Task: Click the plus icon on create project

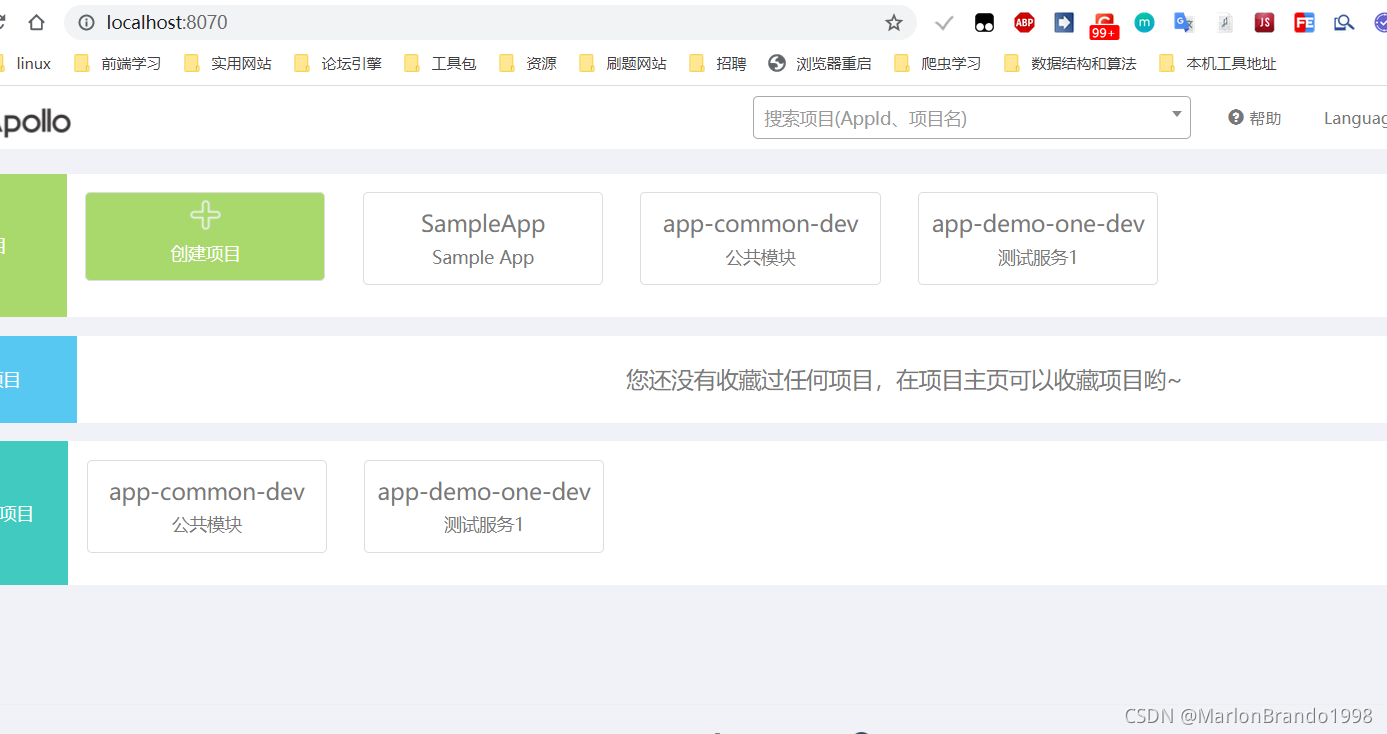Action: 205,215
